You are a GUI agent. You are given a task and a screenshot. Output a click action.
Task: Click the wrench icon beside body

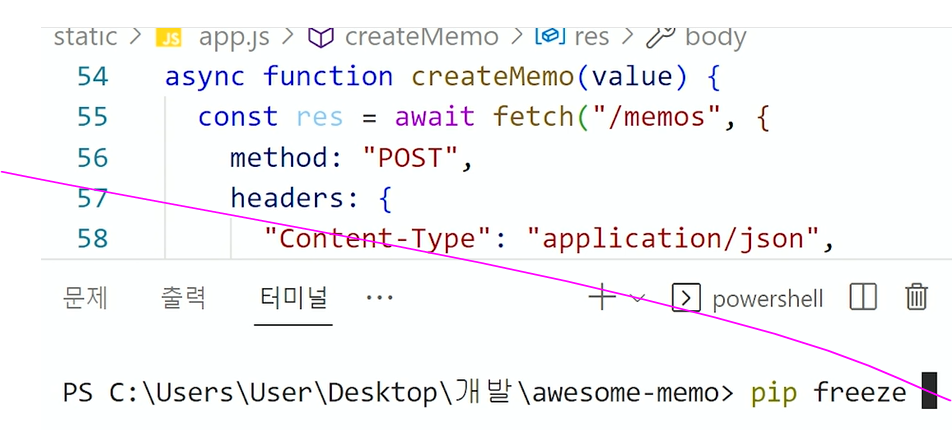click(661, 38)
